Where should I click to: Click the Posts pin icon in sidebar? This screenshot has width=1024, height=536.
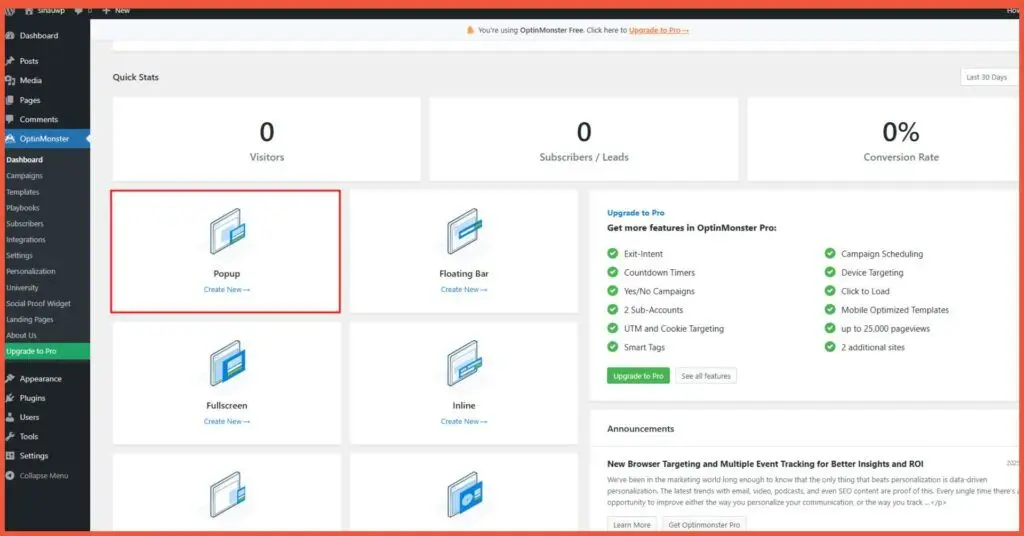click(9, 61)
